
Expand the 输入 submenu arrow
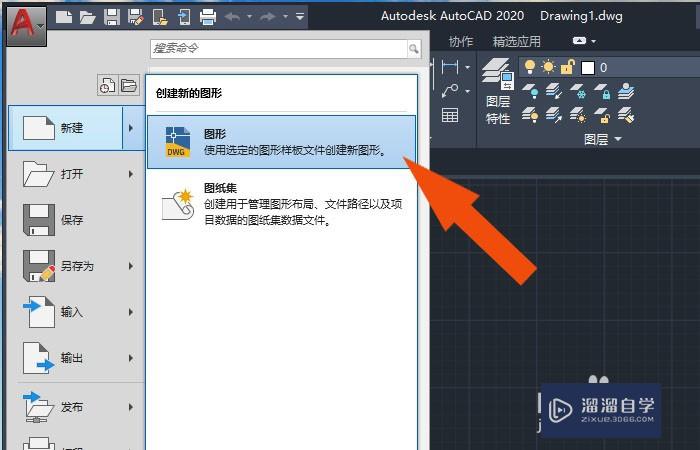[x=131, y=312]
